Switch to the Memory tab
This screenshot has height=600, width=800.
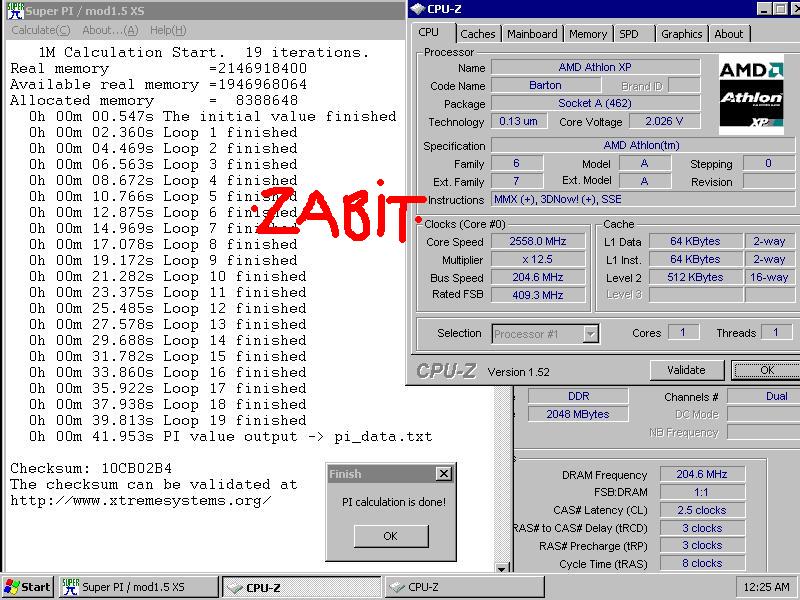588,34
